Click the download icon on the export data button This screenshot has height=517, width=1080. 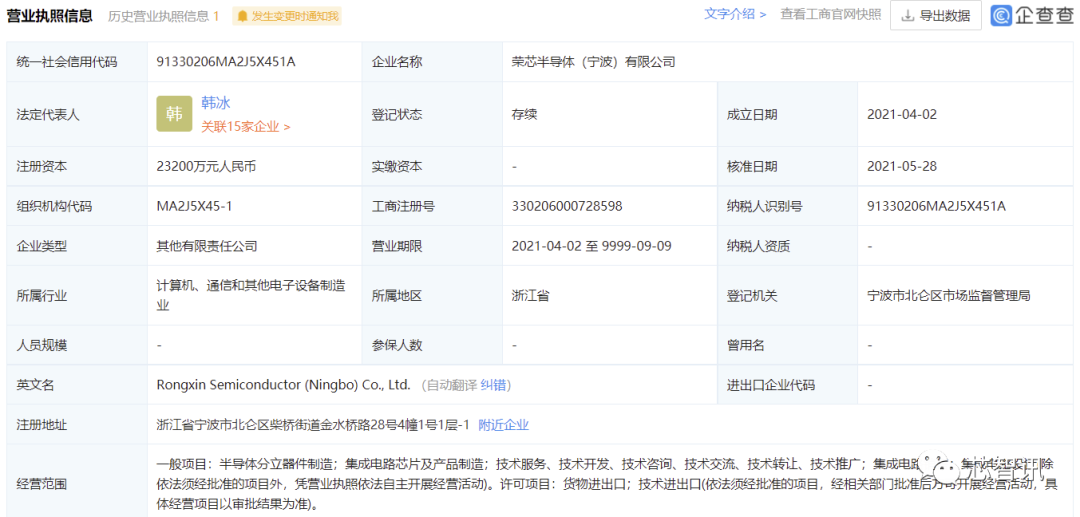[x=908, y=15]
